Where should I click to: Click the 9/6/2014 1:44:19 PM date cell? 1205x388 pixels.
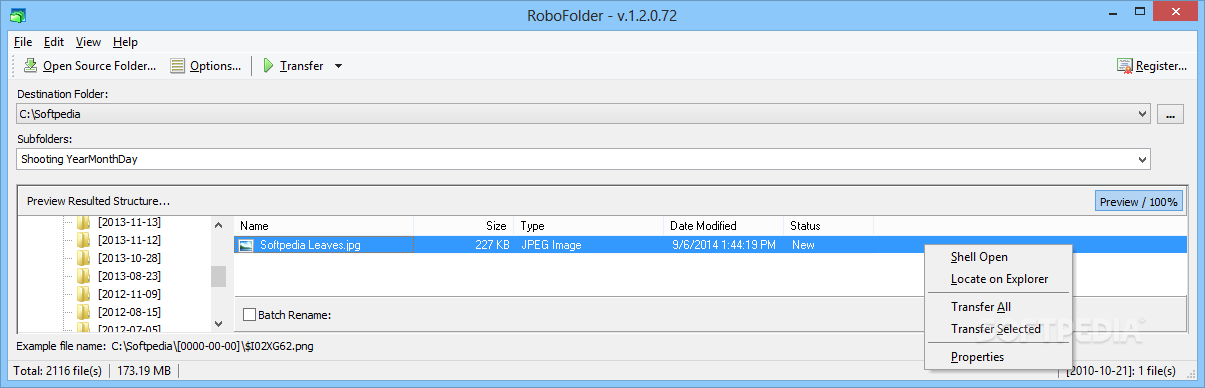click(x=724, y=244)
